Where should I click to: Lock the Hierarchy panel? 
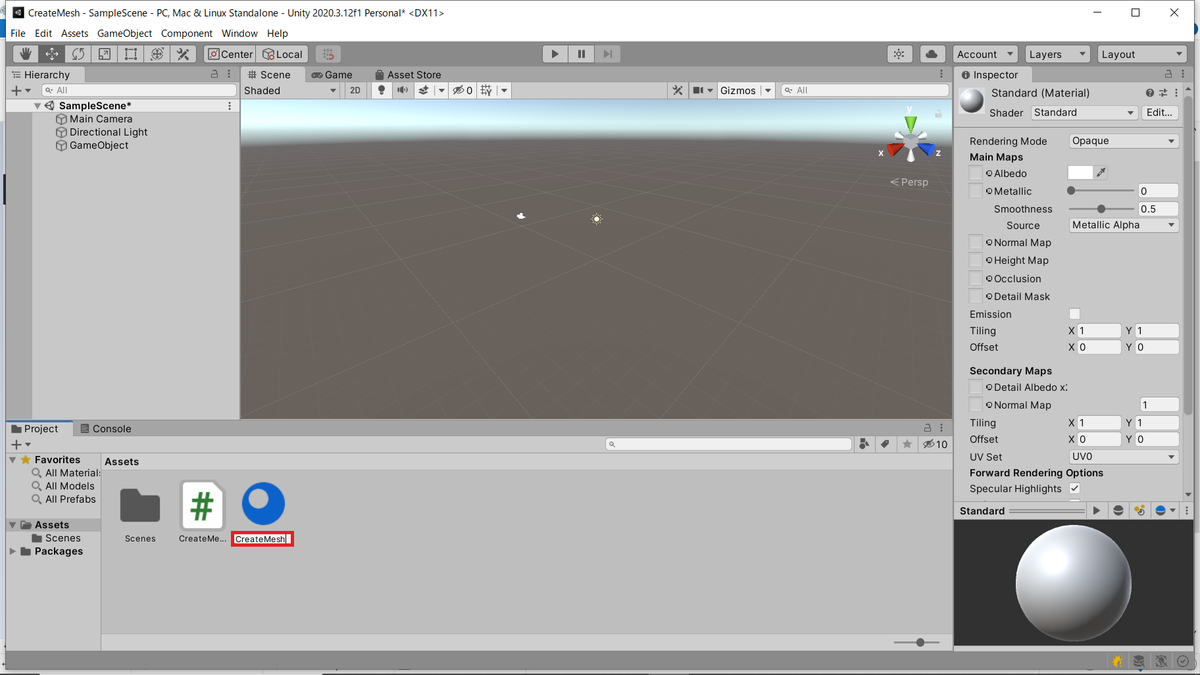point(214,75)
